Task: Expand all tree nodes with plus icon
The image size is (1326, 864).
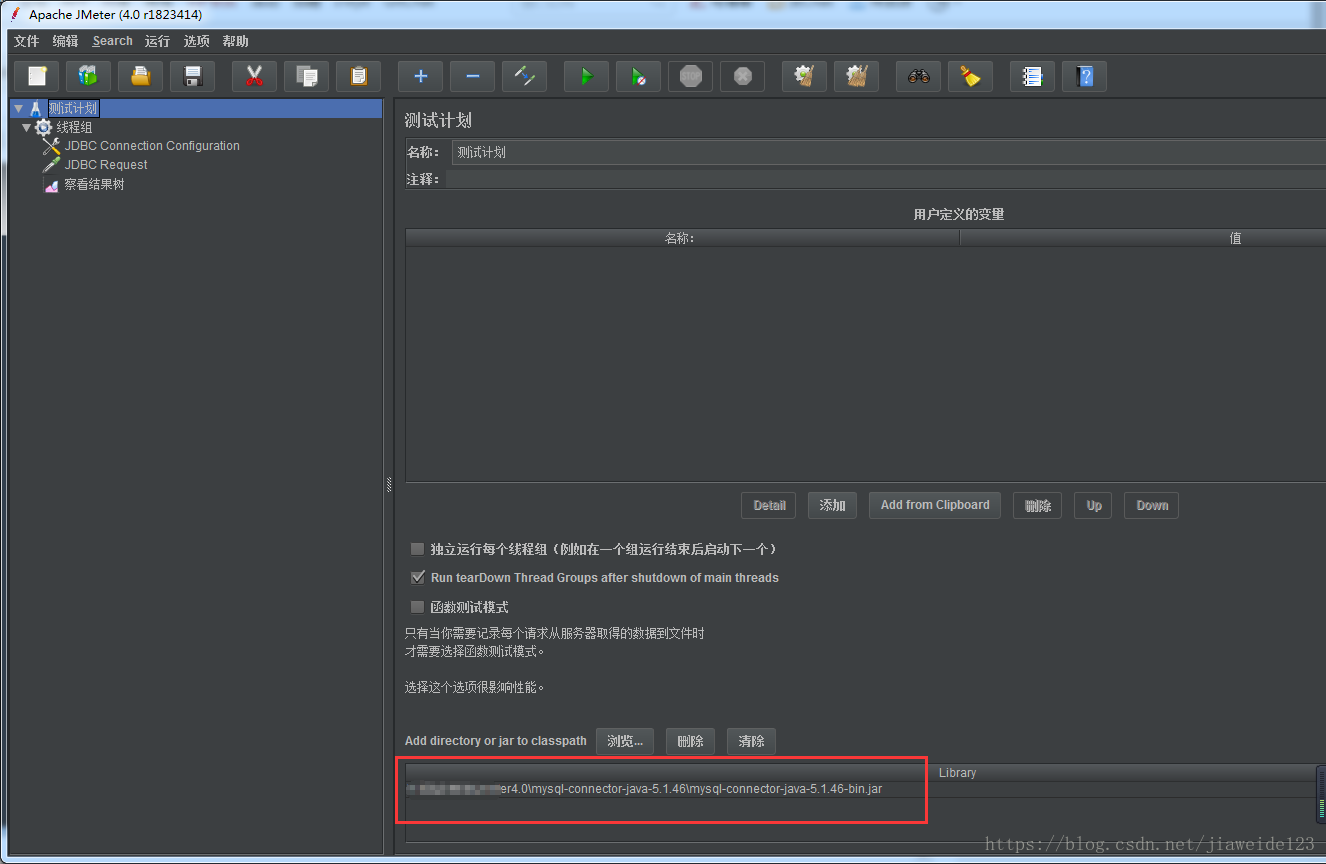Action: click(421, 76)
